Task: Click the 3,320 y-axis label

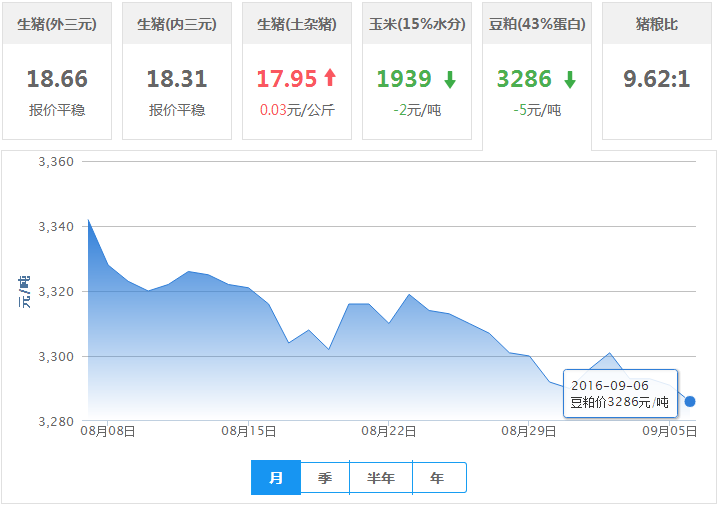Action: pyautogui.click(x=56, y=291)
